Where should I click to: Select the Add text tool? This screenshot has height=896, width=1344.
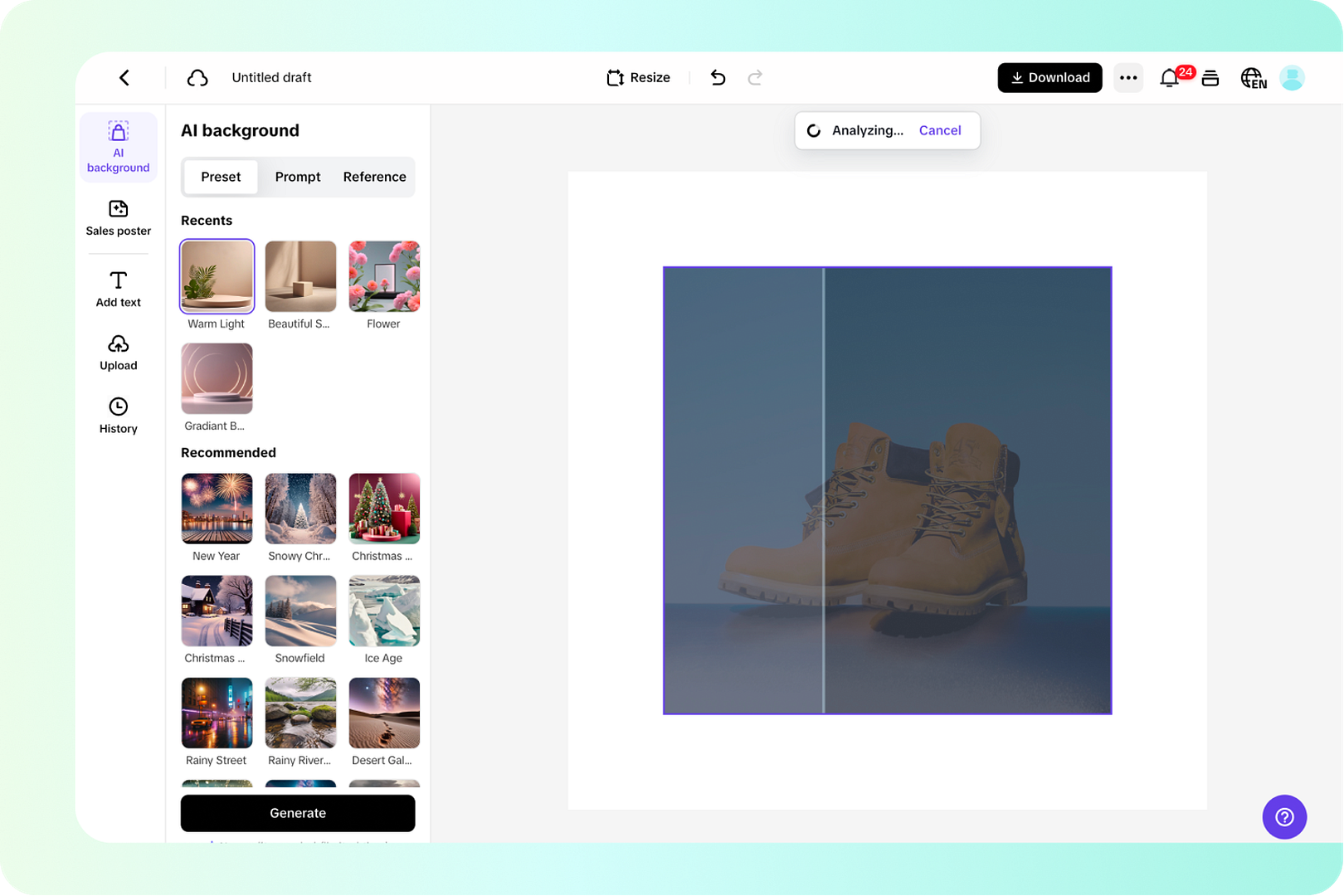pyautogui.click(x=119, y=289)
